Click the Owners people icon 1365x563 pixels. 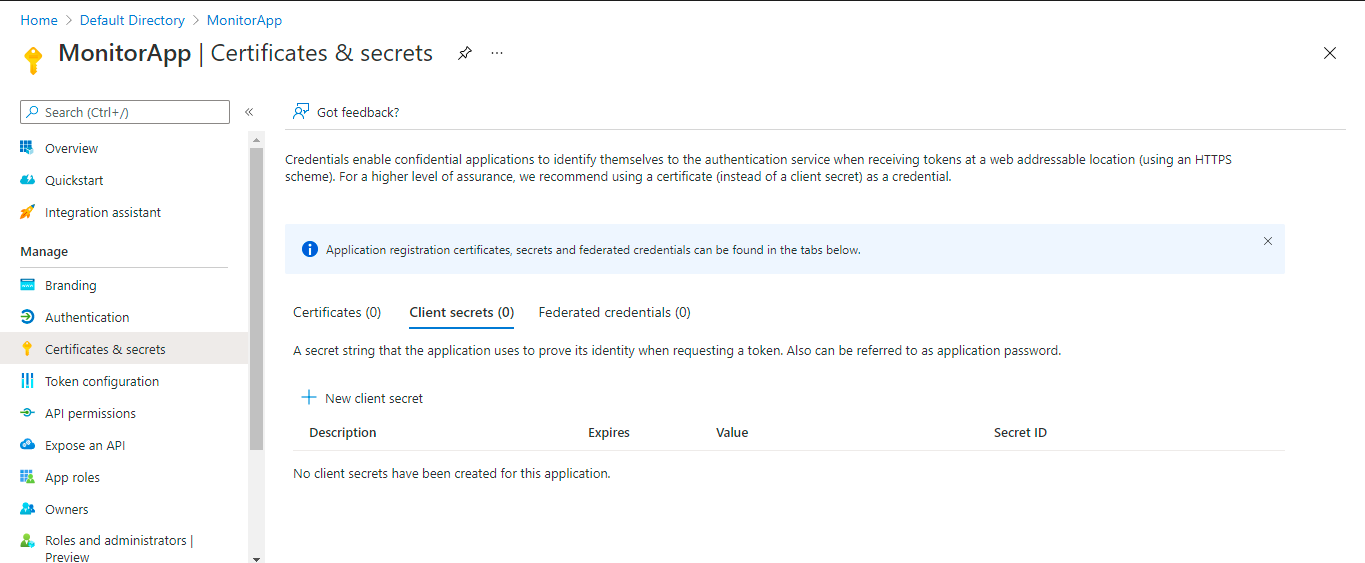(x=27, y=509)
